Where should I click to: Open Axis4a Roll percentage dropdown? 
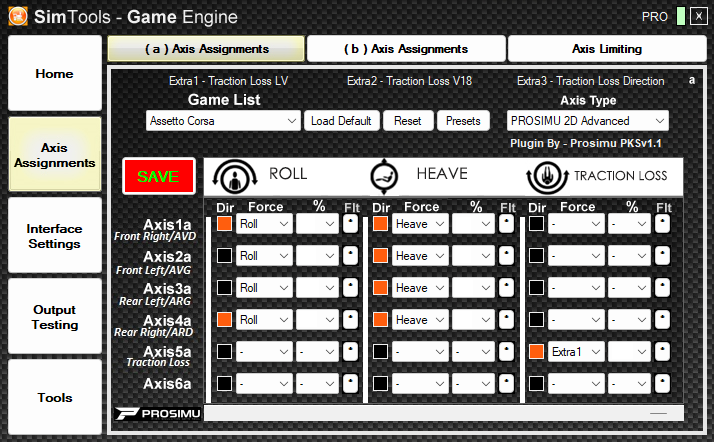pos(318,320)
